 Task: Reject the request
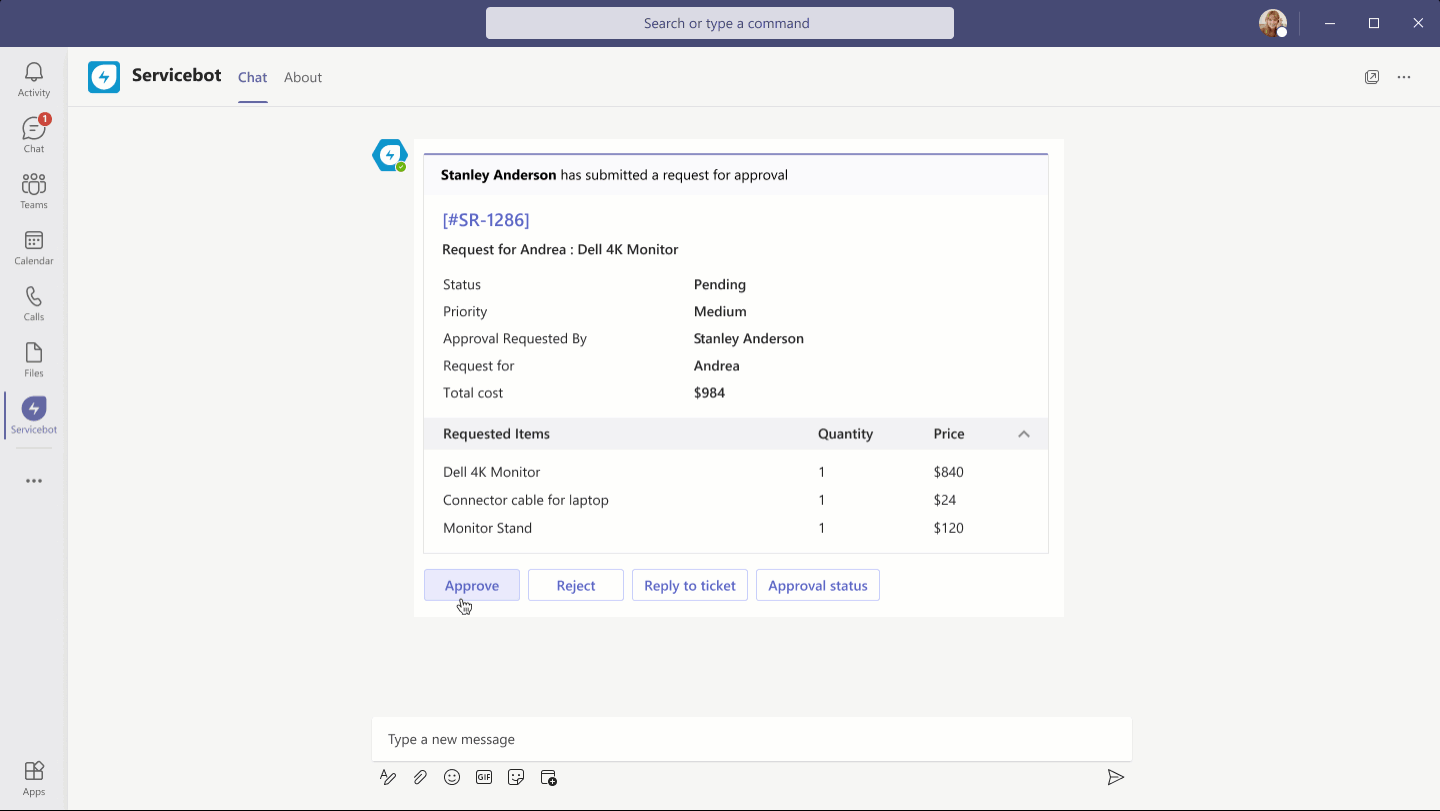tap(576, 585)
